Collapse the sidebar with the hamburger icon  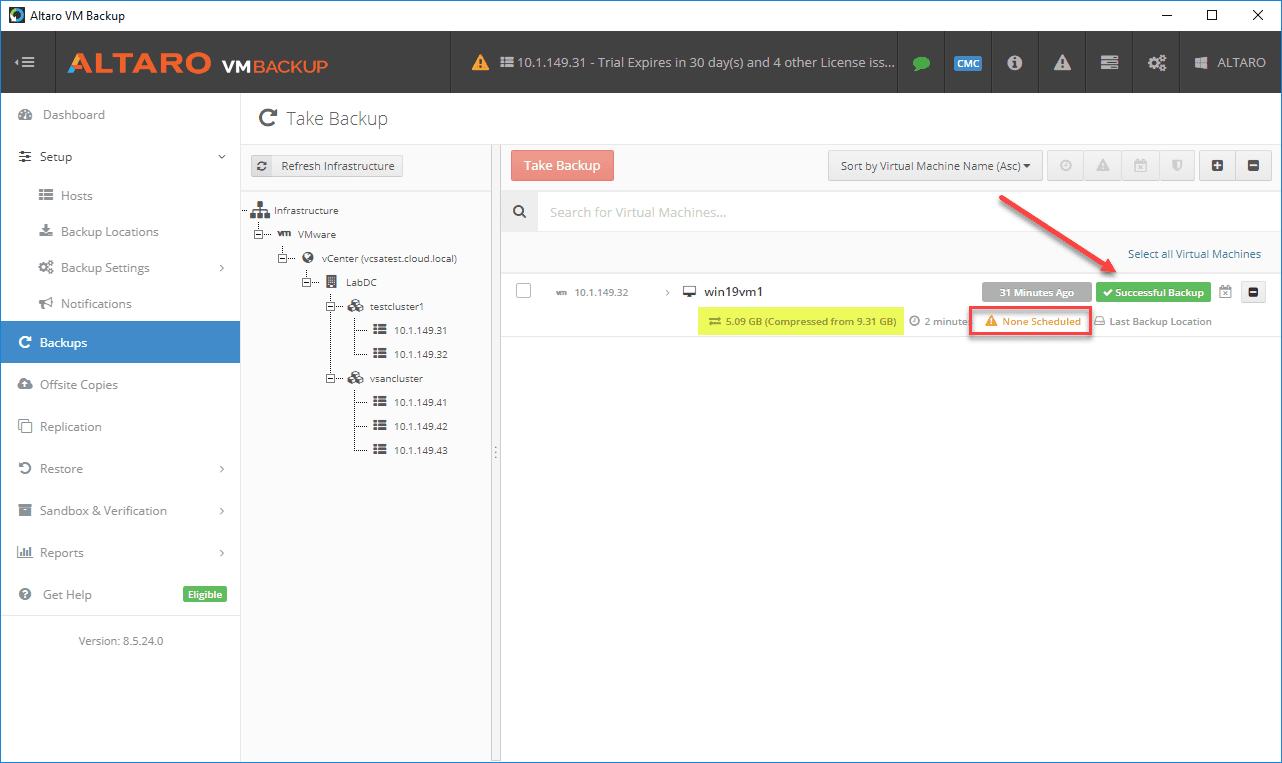[25, 62]
